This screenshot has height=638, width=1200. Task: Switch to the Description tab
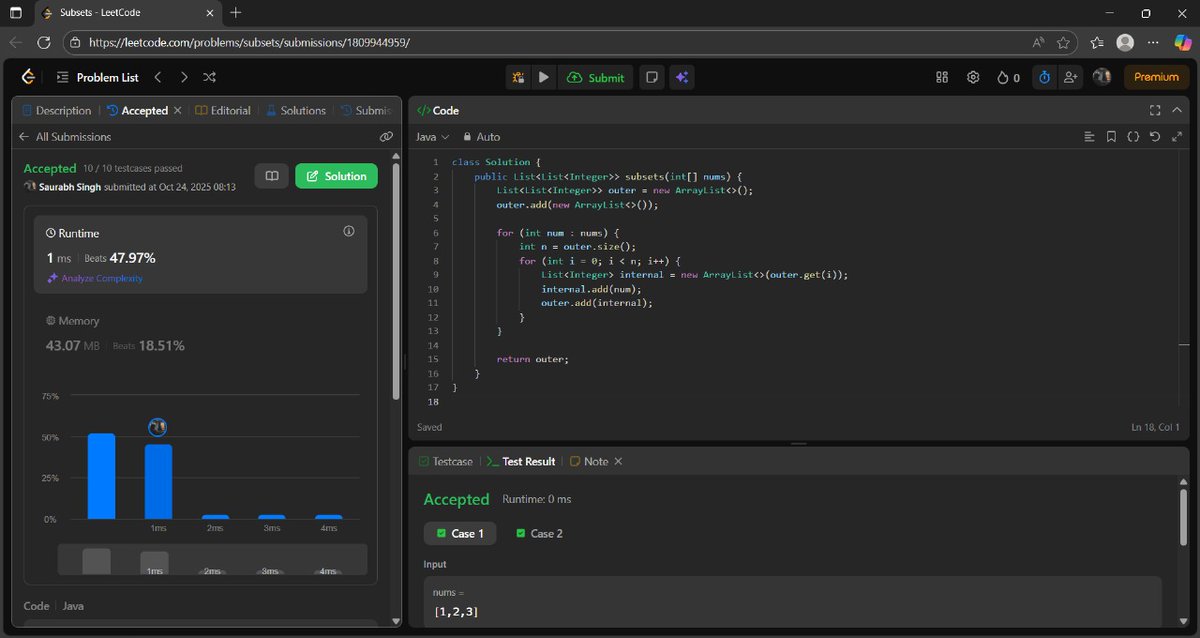[56, 111]
